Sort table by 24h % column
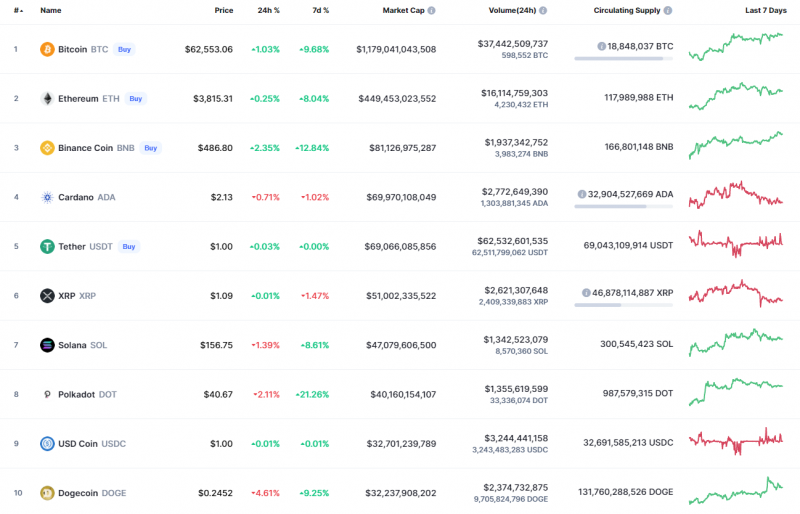Screen dimensions: 800x514 coord(268,10)
